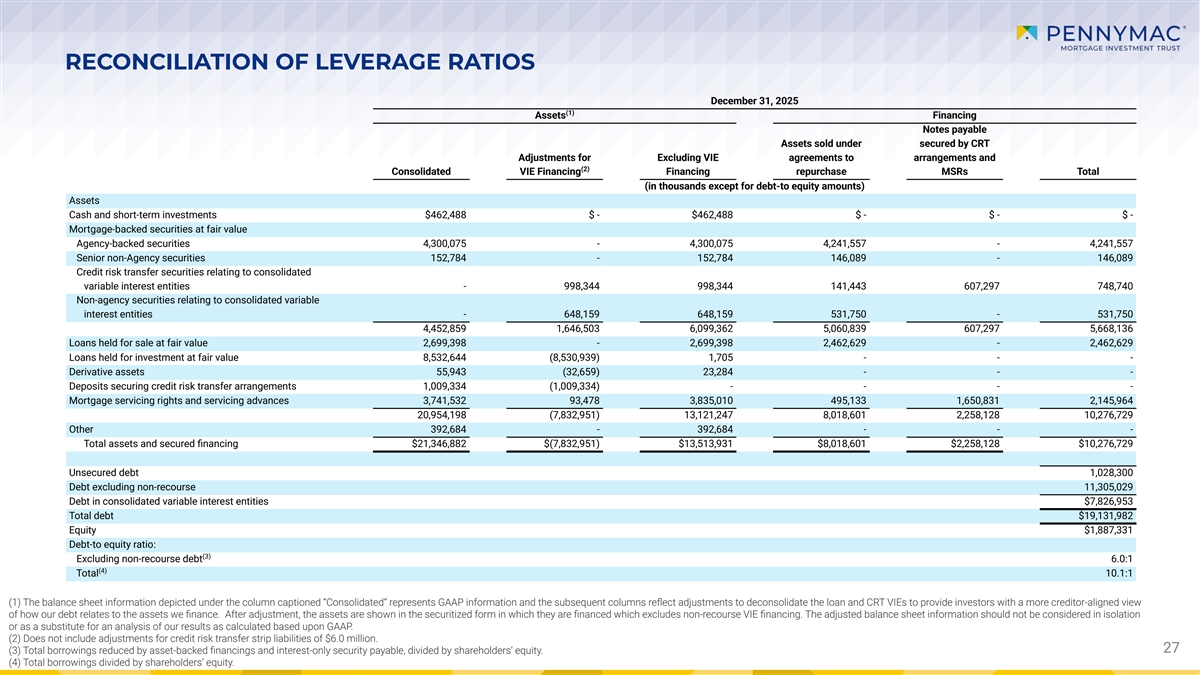1200x675 pixels.
Task: Click the Pennymac logo icon
Action: coord(1027,33)
